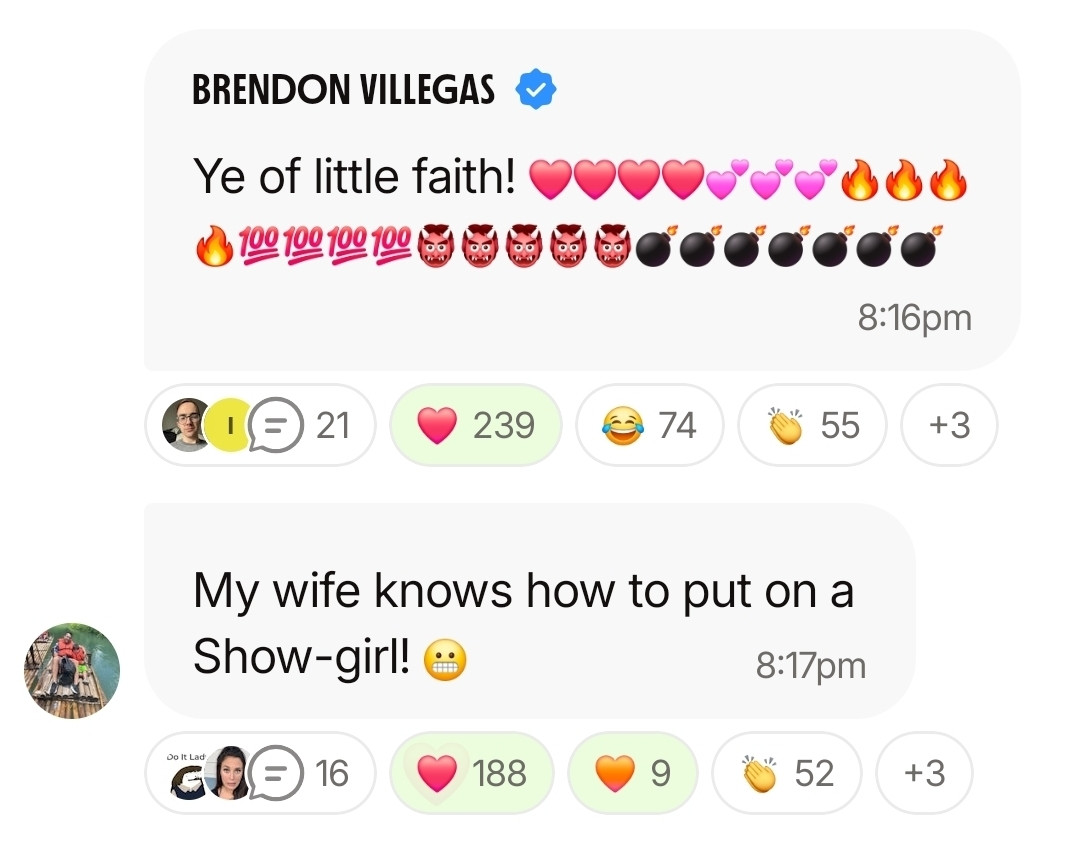Click the 8:17pm message timestamp
The width and height of the screenshot is (1080, 850).
click(x=811, y=666)
